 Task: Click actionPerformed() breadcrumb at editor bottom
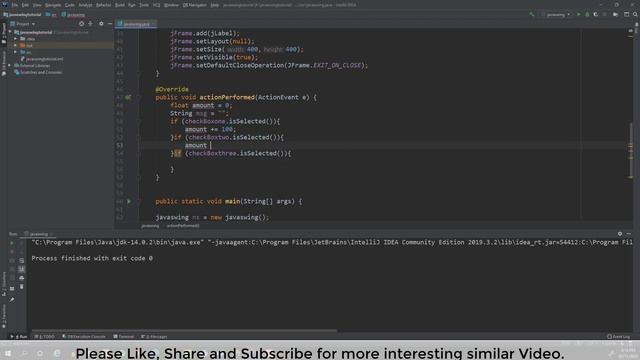182,226
